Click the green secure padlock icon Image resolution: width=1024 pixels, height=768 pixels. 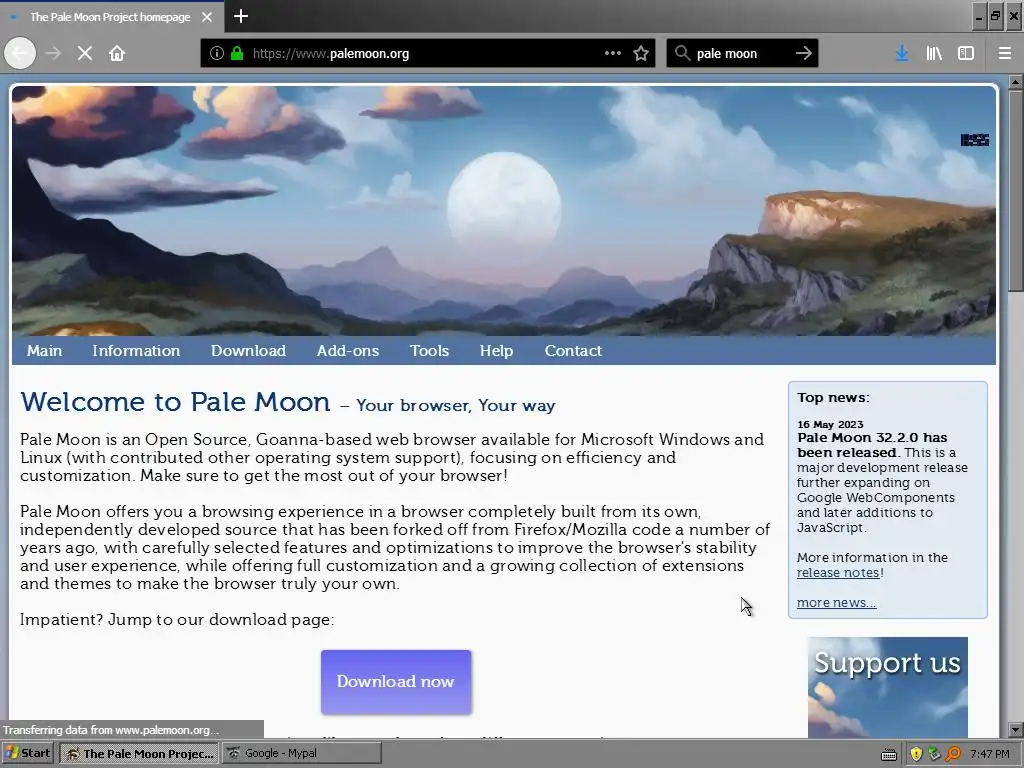click(x=237, y=54)
